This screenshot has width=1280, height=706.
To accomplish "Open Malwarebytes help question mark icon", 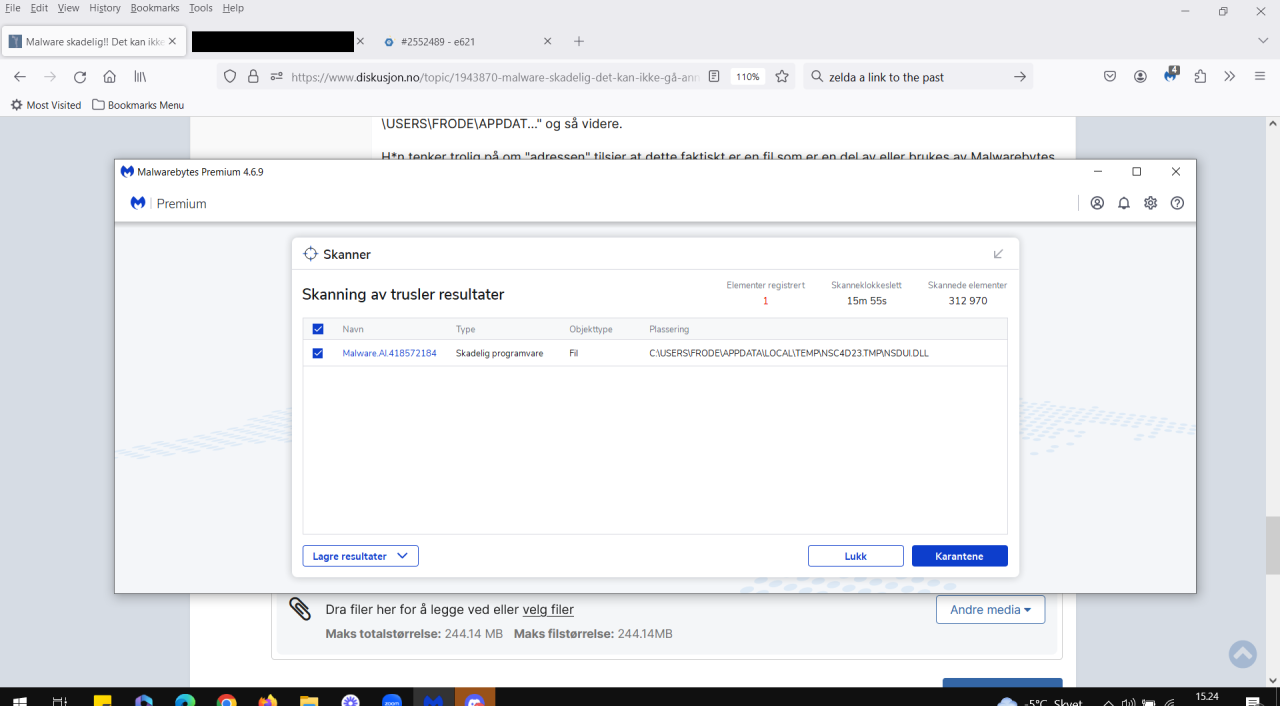I will [x=1177, y=203].
